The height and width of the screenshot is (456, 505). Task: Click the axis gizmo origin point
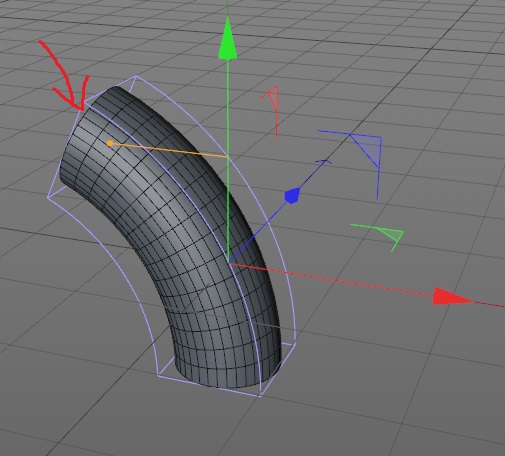point(228,263)
